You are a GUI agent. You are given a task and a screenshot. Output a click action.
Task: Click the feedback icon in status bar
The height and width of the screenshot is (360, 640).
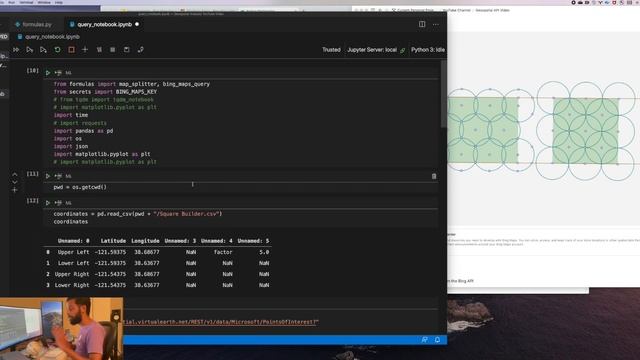click(424, 340)
